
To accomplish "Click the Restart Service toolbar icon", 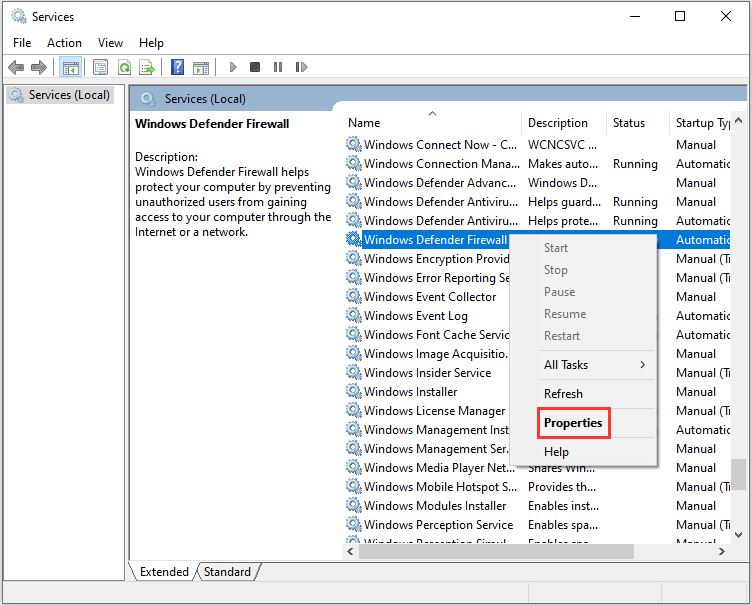I will [x=300, y=67].
